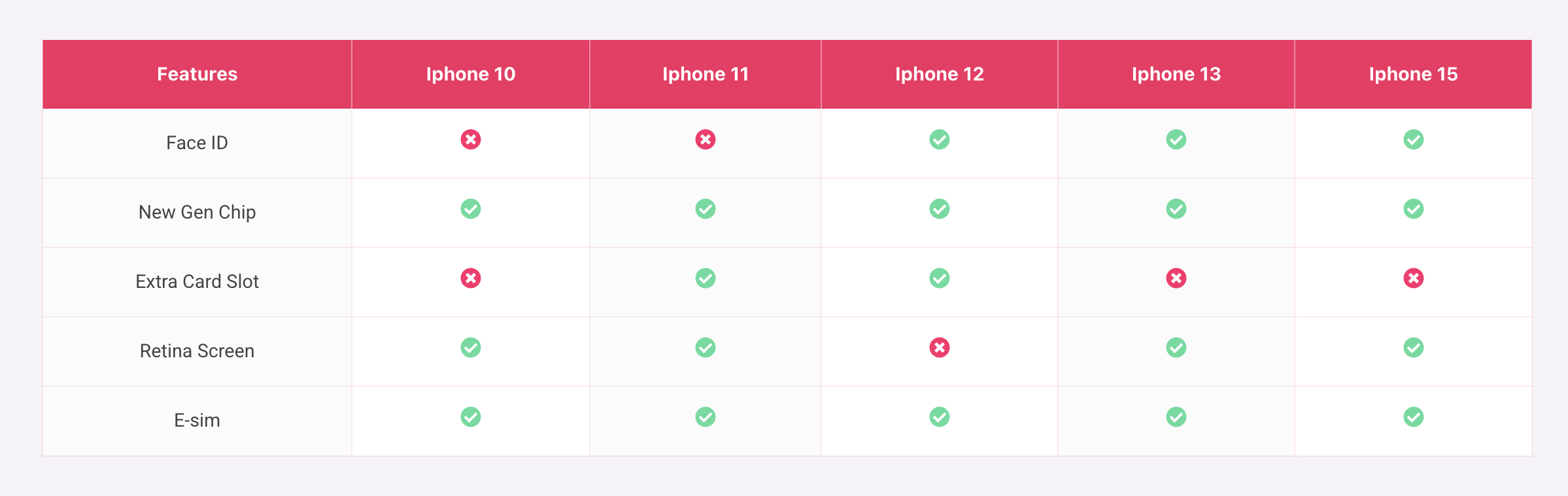The width and height of the screenshot is (1568, 496).
Task: Click the Extra Card Slot cross for Iphone 13
Action: coord(1176,278)
